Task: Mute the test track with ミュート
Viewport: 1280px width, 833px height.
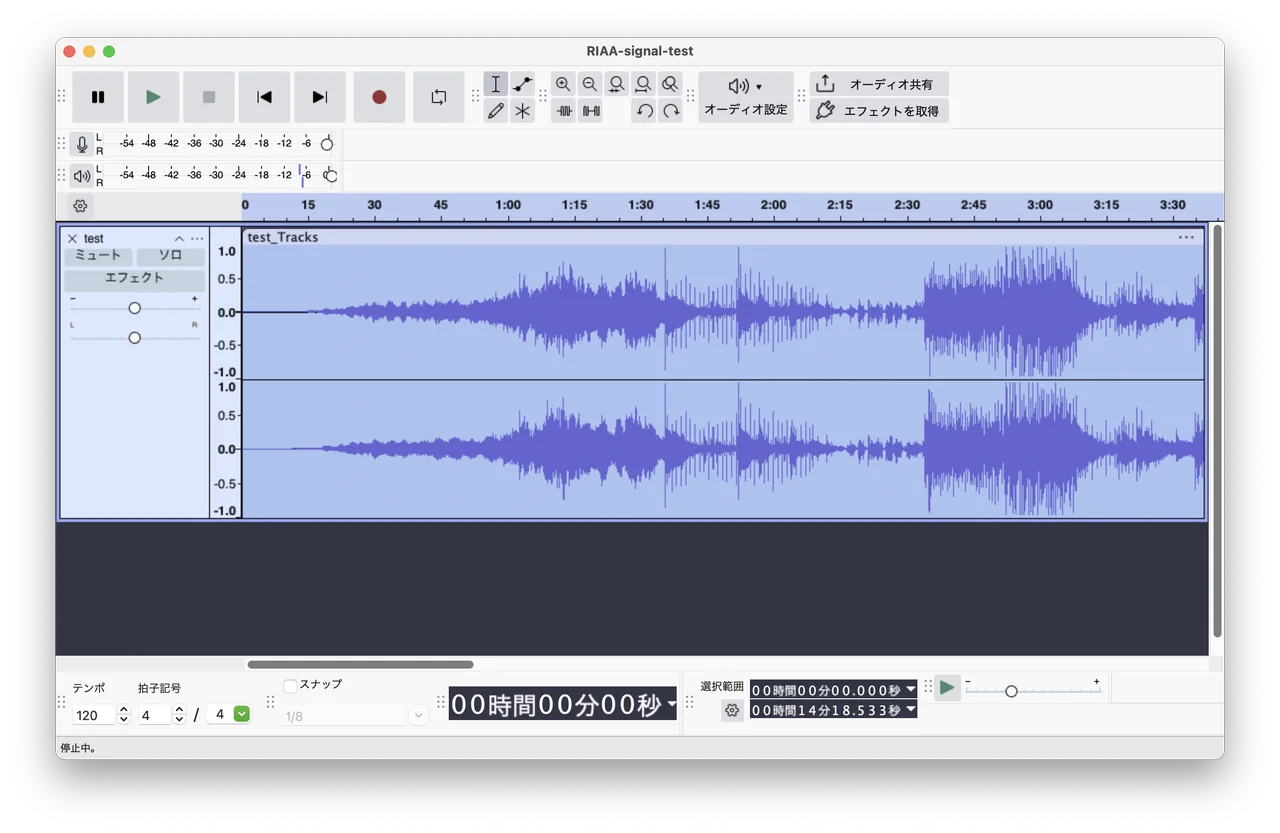Action: pyautogui.click(x=98, y=256)
